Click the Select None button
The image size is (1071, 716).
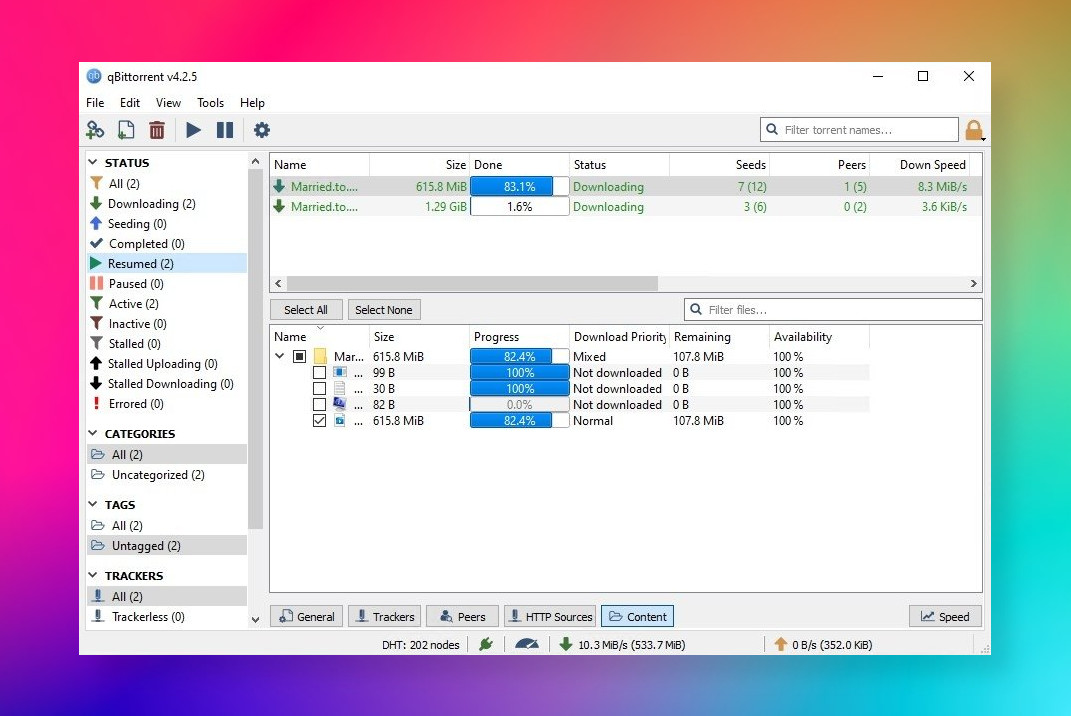coord(384,309)
